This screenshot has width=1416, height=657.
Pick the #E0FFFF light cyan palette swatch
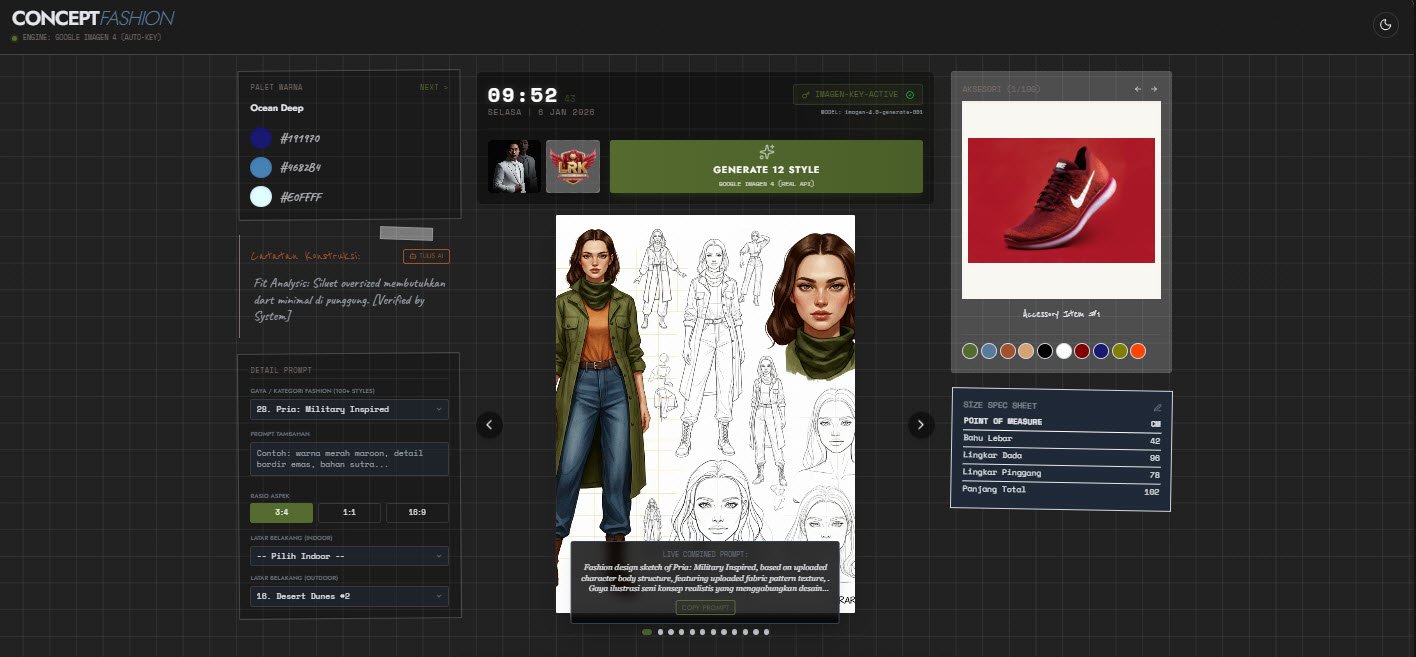261,197
